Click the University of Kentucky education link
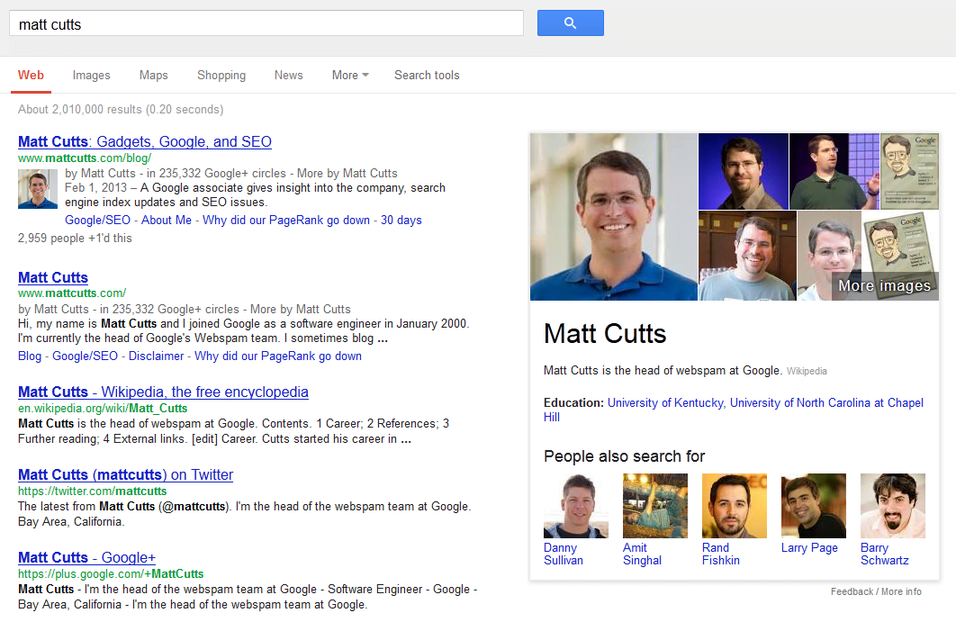 (x=665, y=402)
